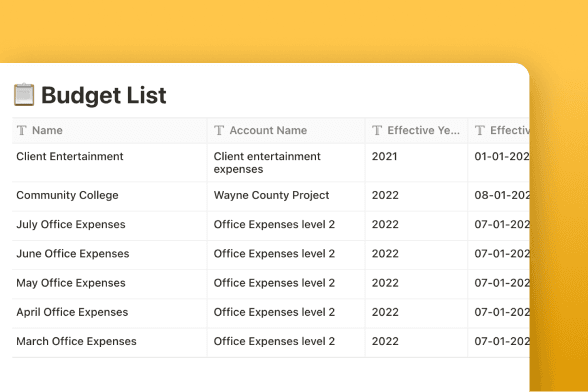The height and width of the screenshot is (392, 588).
Task: Click the March Office Expenses entry
Action: (x=76, y=341)
